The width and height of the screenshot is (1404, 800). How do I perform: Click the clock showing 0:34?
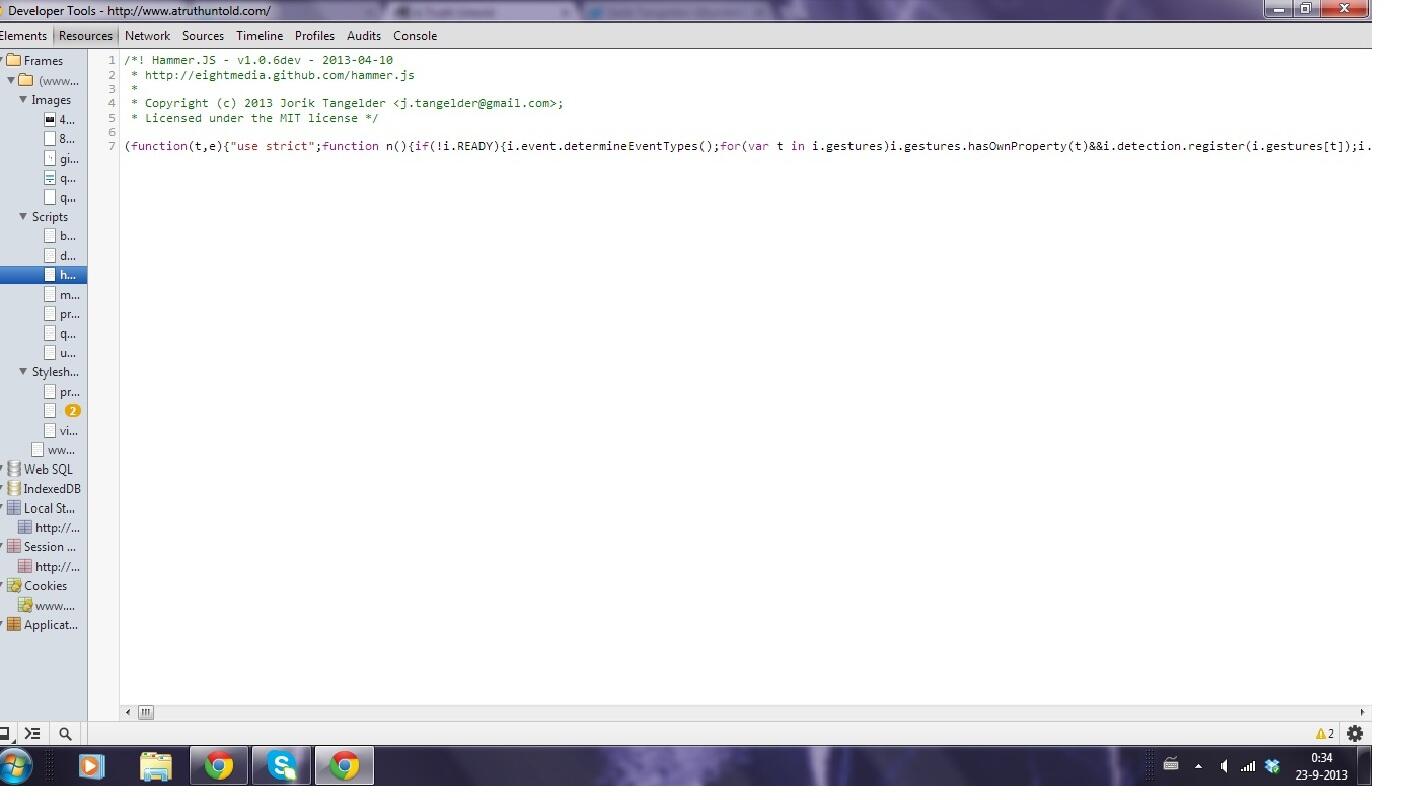point(1321,758)
